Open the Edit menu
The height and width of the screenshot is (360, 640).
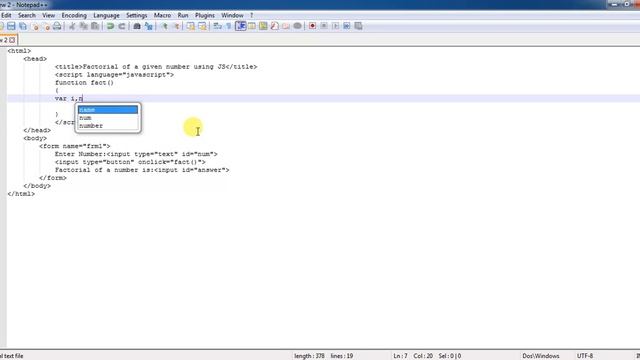pyautogui.click(x=6, y=15)
